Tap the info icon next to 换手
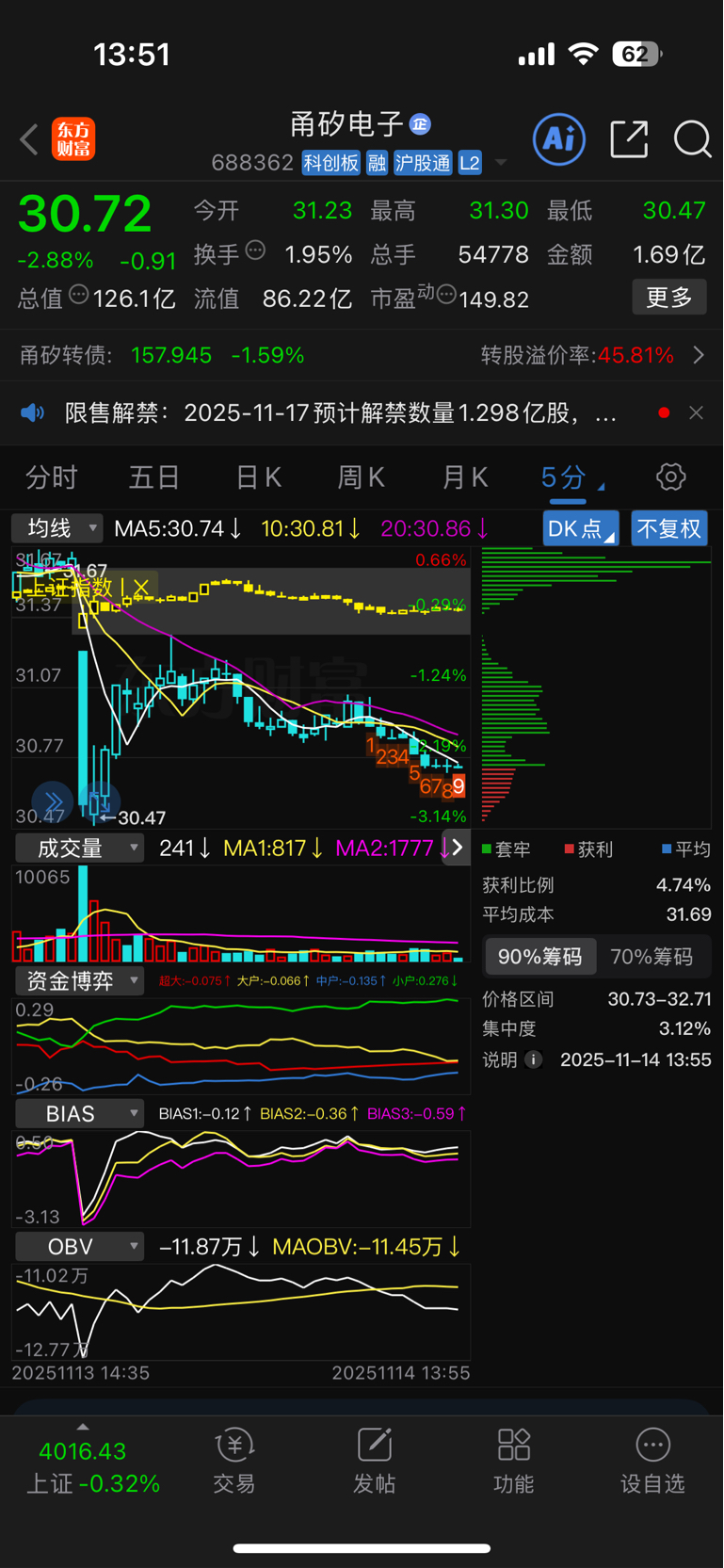This screenshot has width=724, height=1568. tap(255, 251)
